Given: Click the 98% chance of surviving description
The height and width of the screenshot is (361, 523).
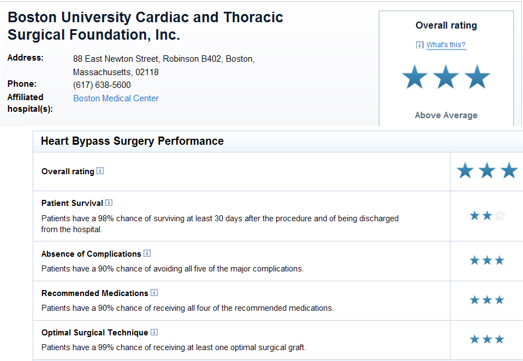Looking at the screenshot, I should [x=220, y=224].
